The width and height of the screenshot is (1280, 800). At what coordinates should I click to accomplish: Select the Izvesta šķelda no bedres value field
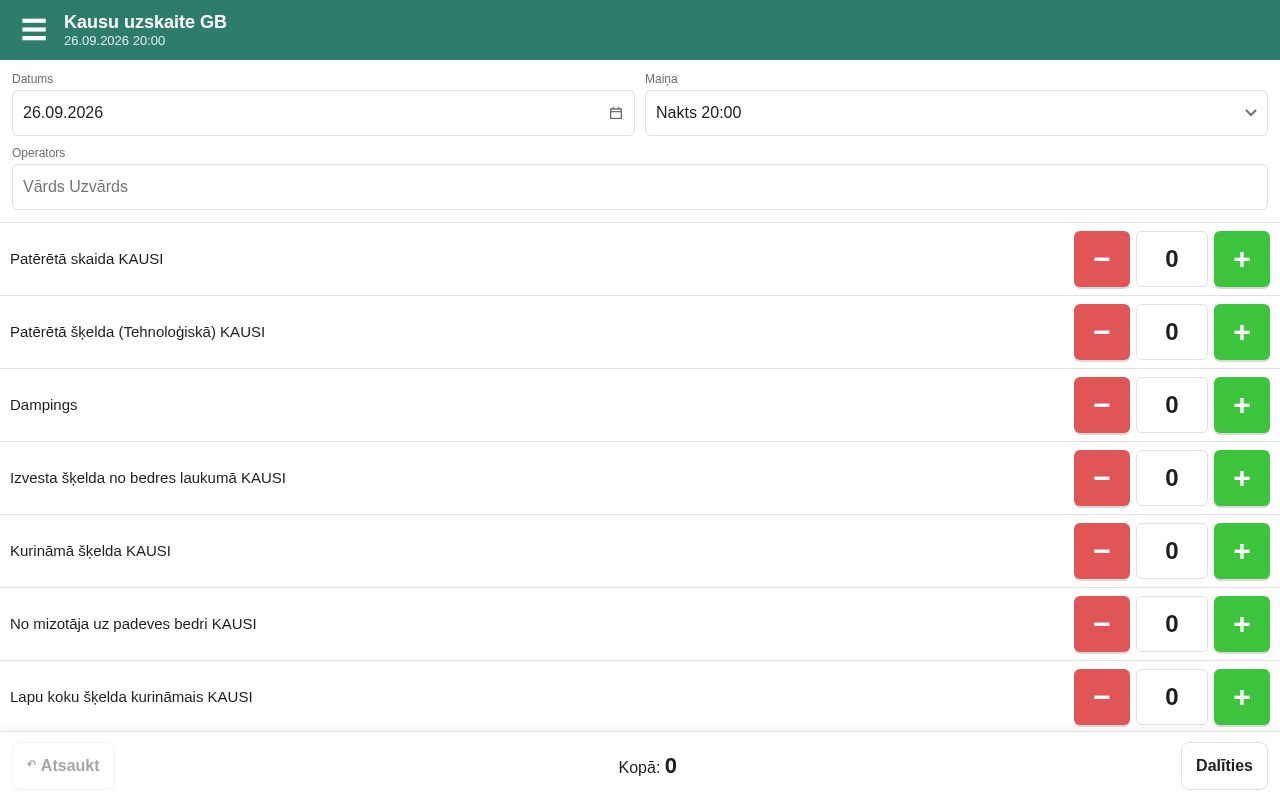(1172, 478)
